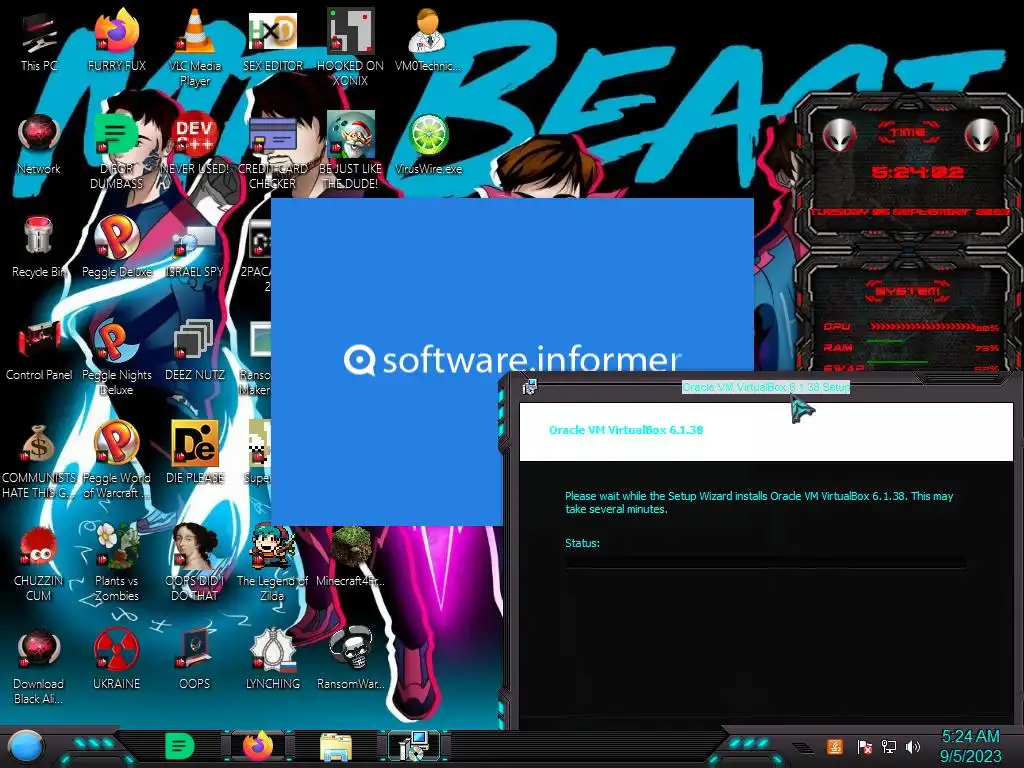Launch Plants vs Zombies shortcut
1024x768 pixels.
coord(116,563)
